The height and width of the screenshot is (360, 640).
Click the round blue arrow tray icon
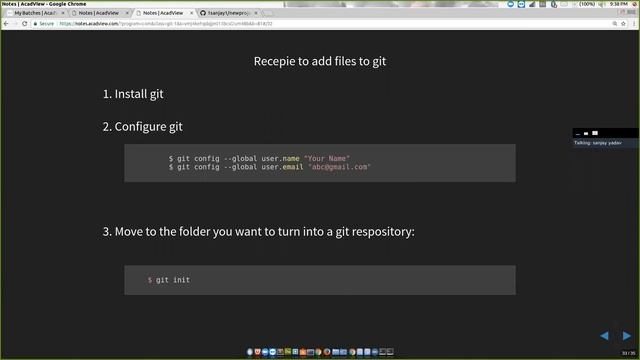tap(510, 4)
